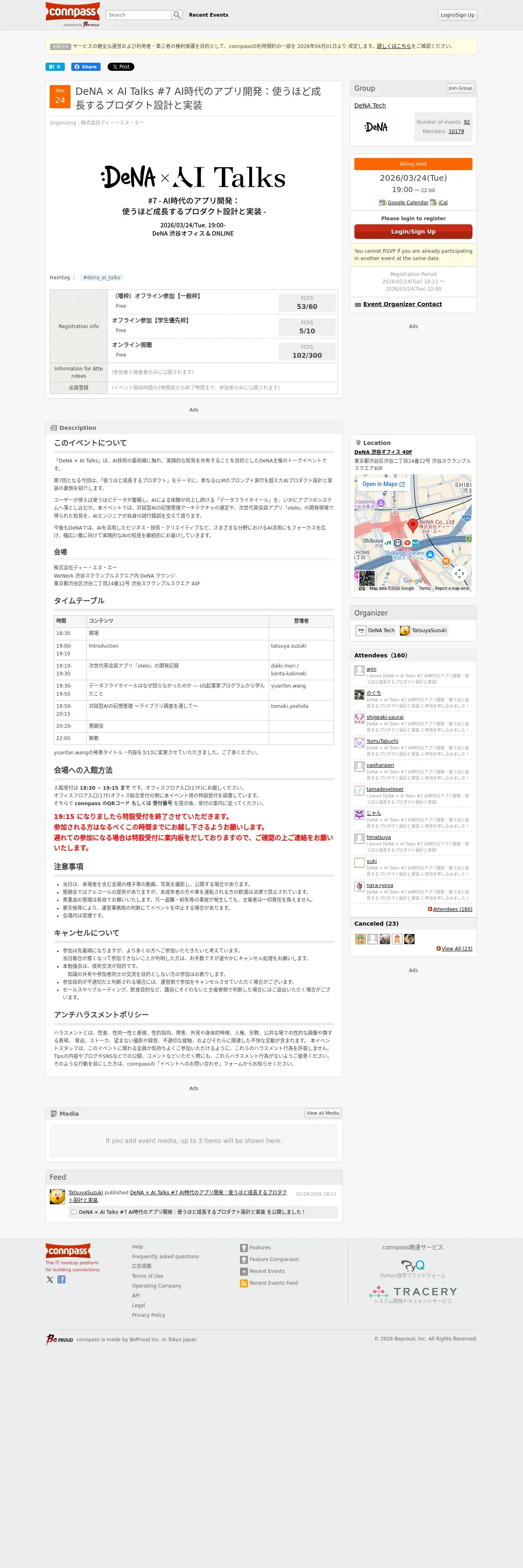Open Privacy Policy in the footer

coord(149,1315)
